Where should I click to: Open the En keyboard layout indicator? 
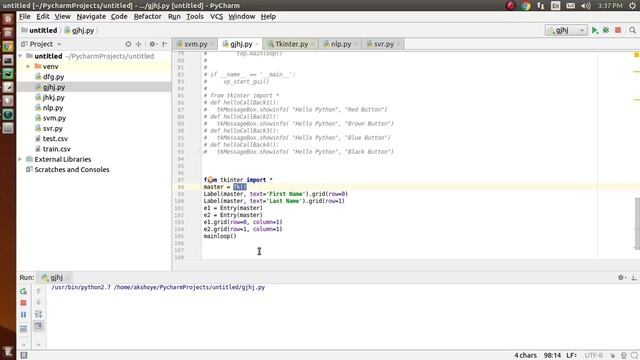point(556,6)
